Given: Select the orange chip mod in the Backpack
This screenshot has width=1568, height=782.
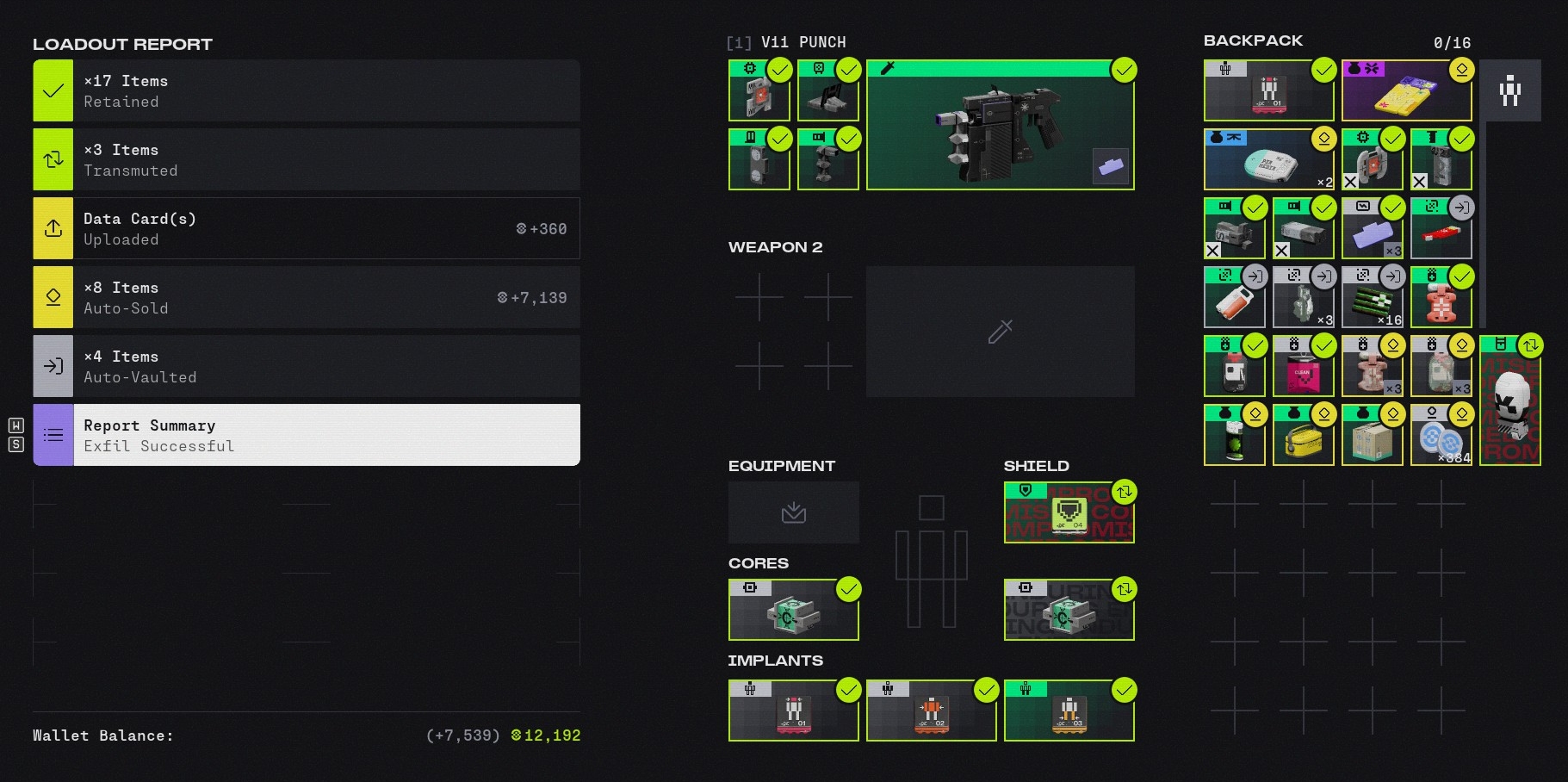Looking at the screenshot, I should pyautogui.click(x=1373, y=159).
